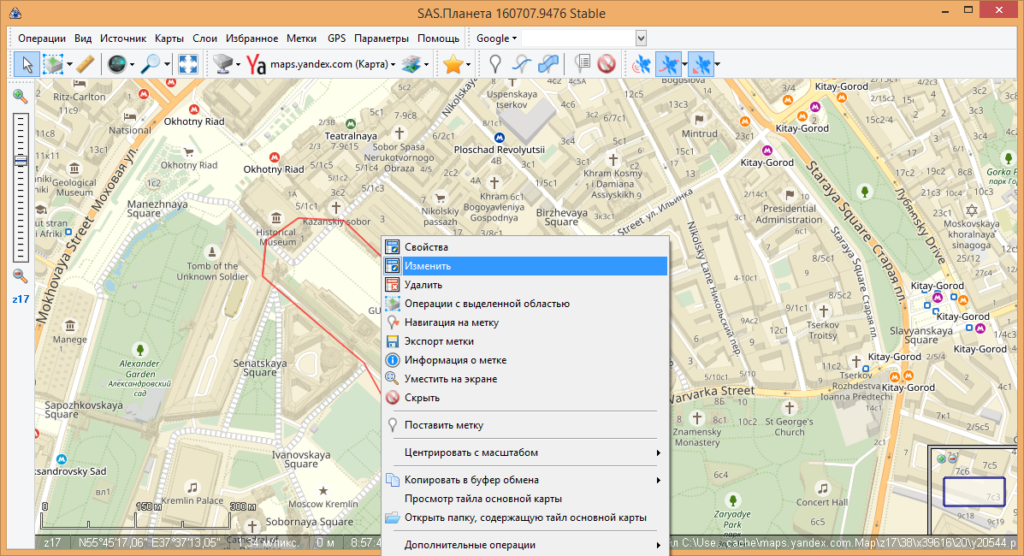The width and height of the screenshot is (1024, 556).
Task: Click the add placemark pin icon
Action: click(494, 64)
